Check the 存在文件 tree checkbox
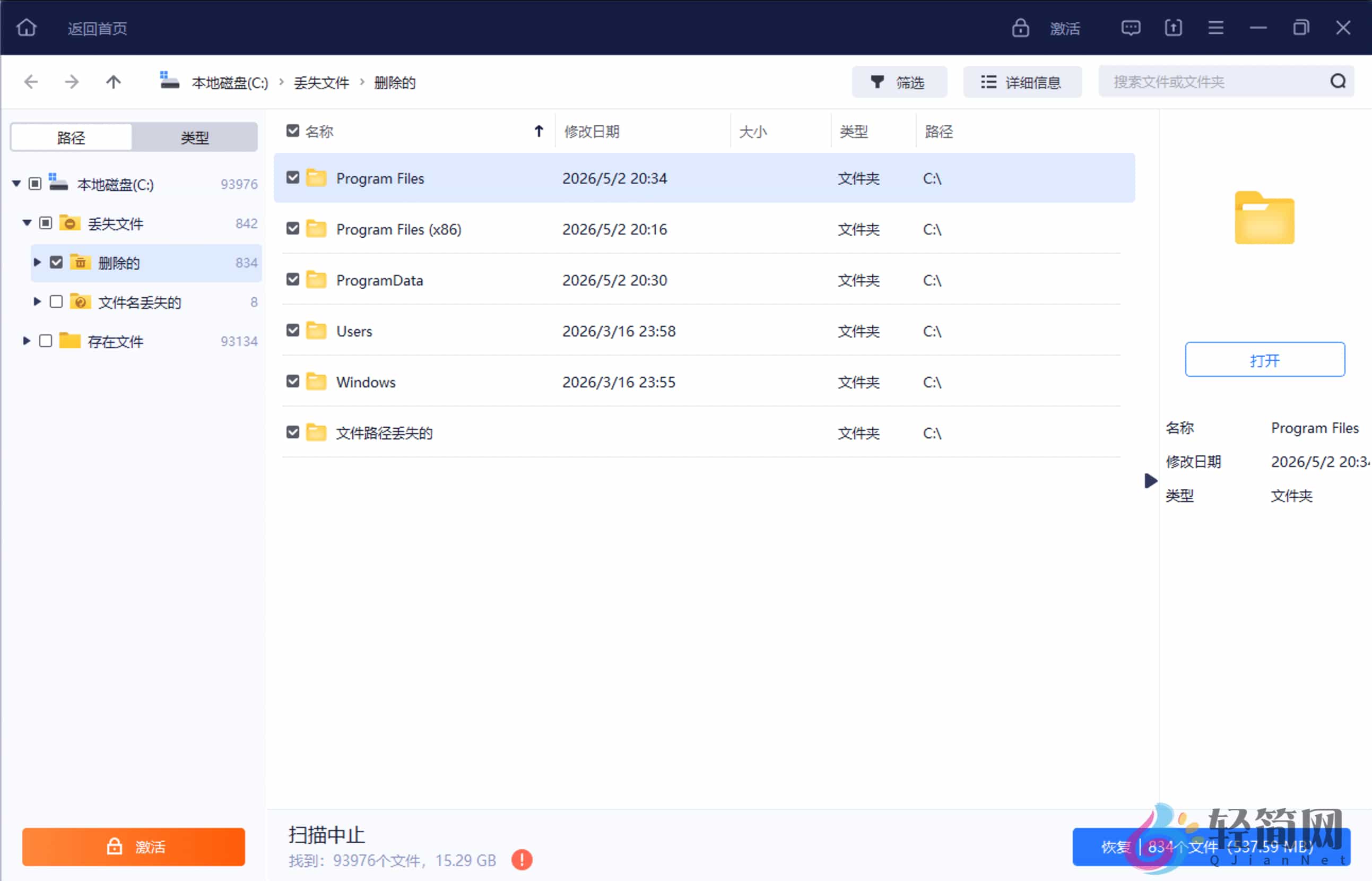Image resolution: width=1372 pixels, height=881 pixels. coord(46,341)
